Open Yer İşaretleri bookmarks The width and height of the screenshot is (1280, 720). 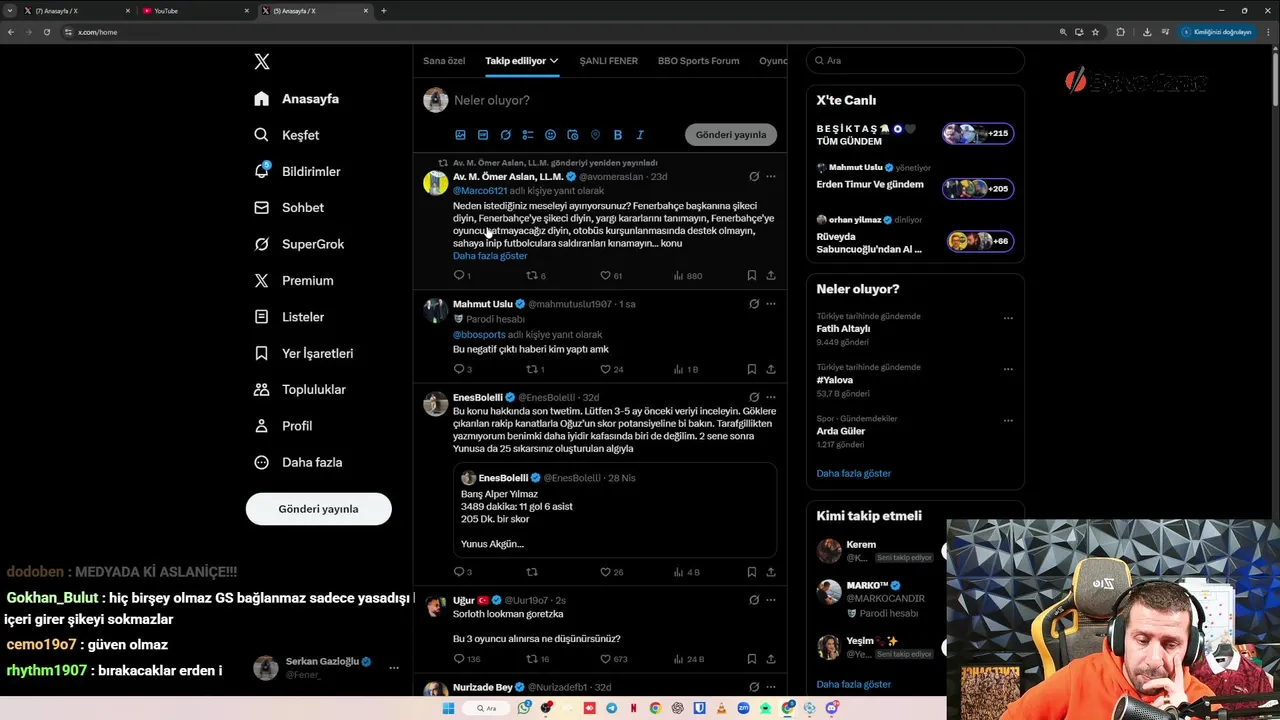303,353
